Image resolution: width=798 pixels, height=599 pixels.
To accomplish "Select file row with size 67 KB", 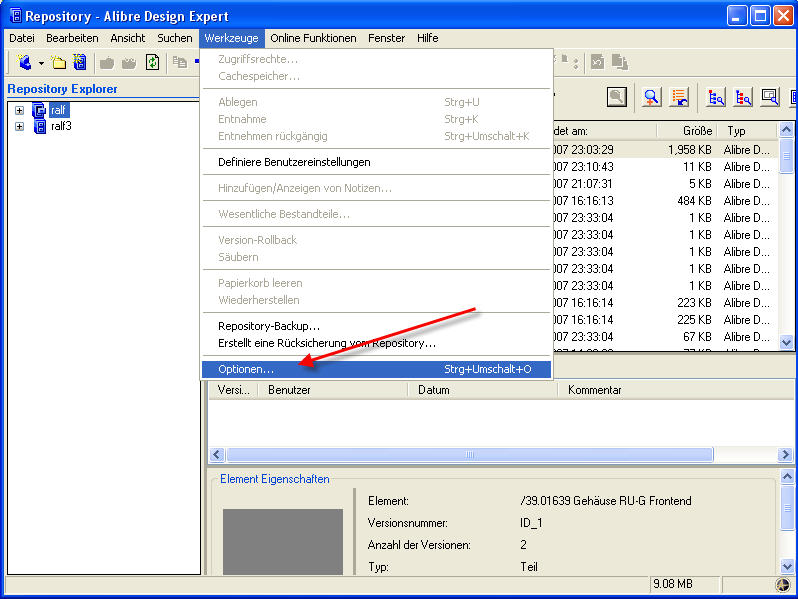I will (666, 337).
